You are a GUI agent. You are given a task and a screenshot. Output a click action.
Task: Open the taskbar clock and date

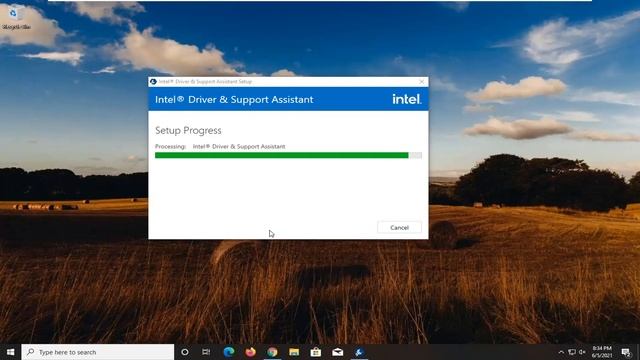click(602, 352)
